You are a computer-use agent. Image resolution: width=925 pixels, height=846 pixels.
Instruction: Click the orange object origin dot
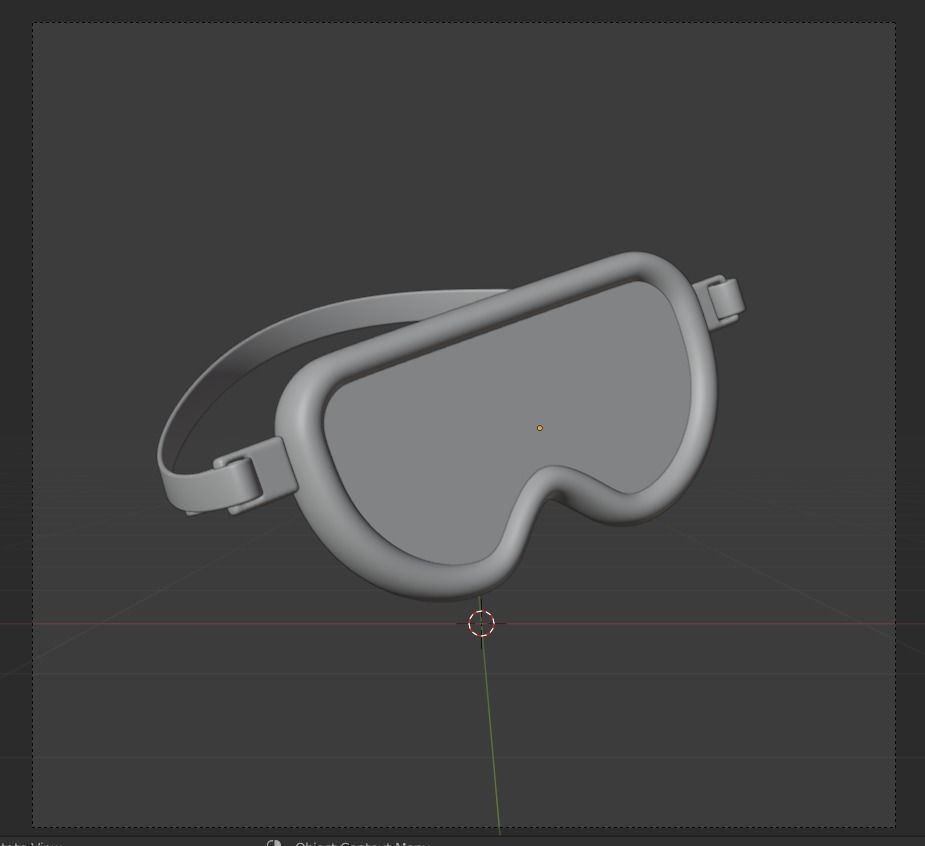point(539,428)
